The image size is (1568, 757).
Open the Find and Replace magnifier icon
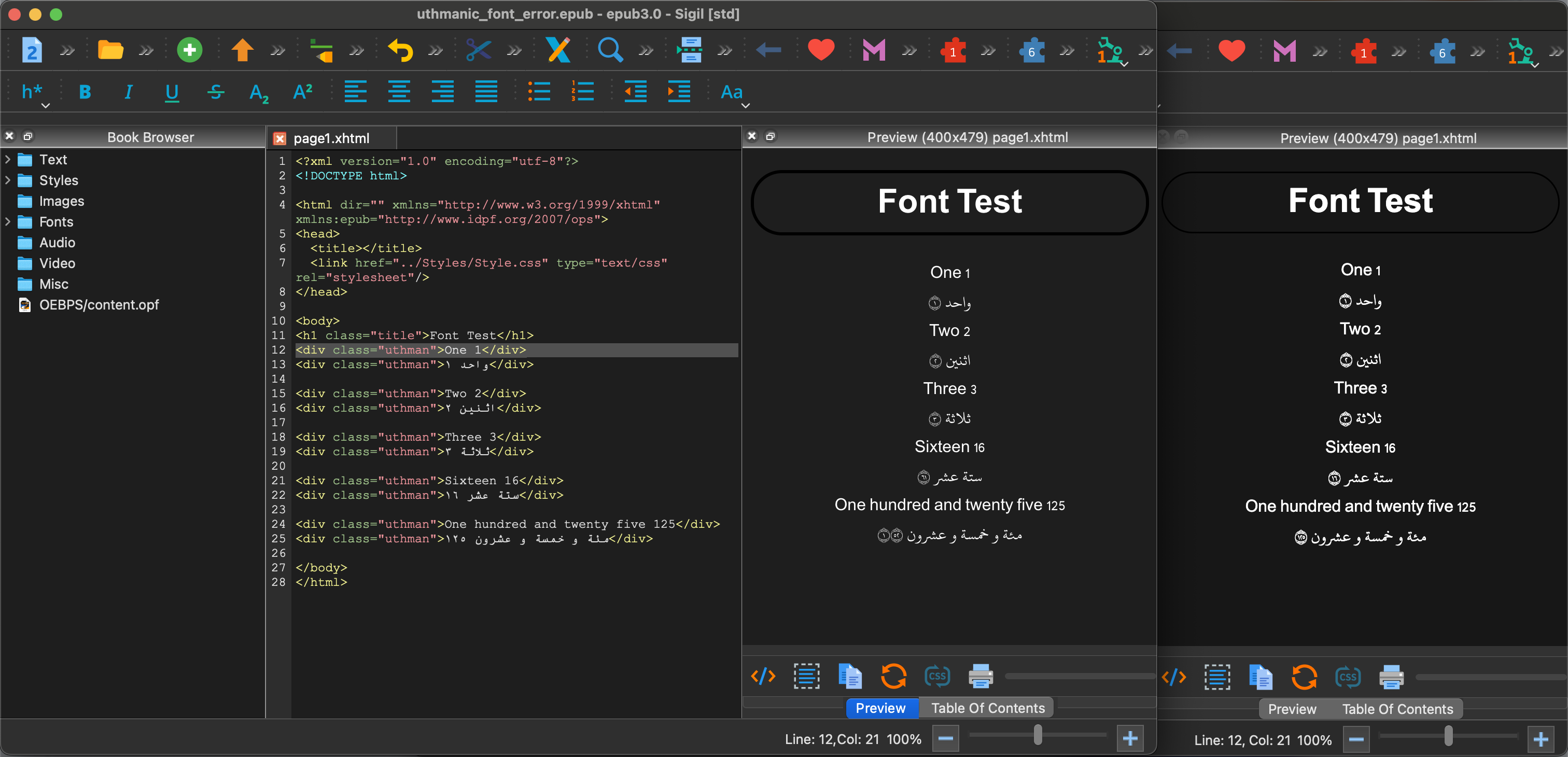pyautogui.click(x=609, y=50)
